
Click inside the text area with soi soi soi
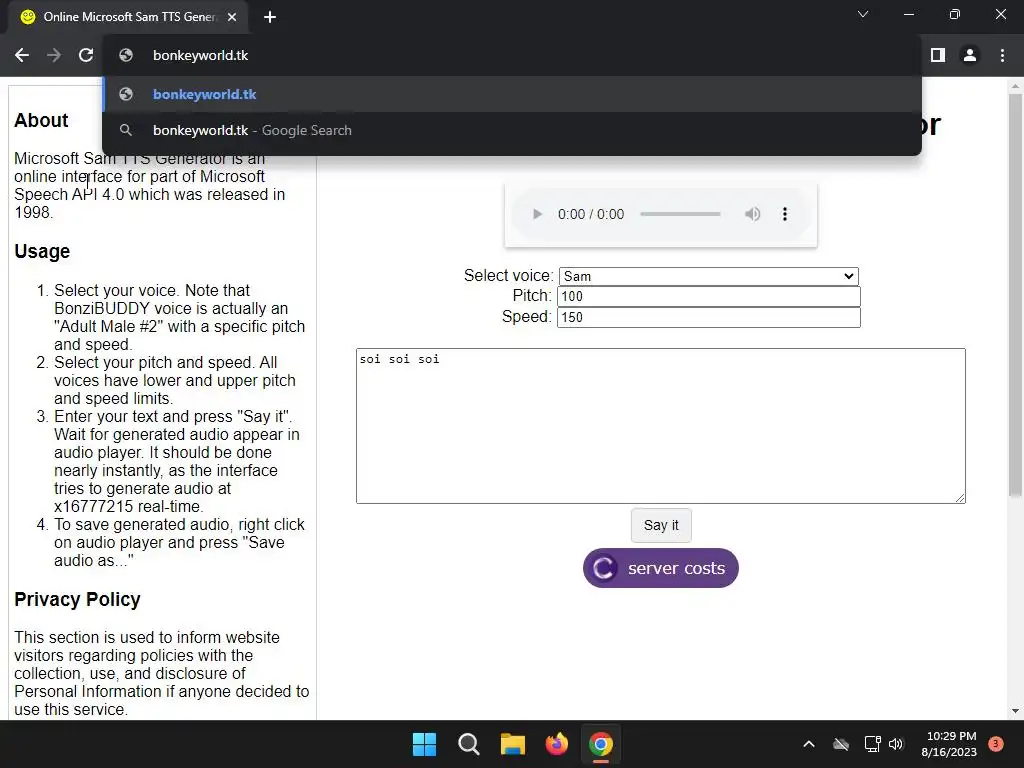(x=661, y=426)
